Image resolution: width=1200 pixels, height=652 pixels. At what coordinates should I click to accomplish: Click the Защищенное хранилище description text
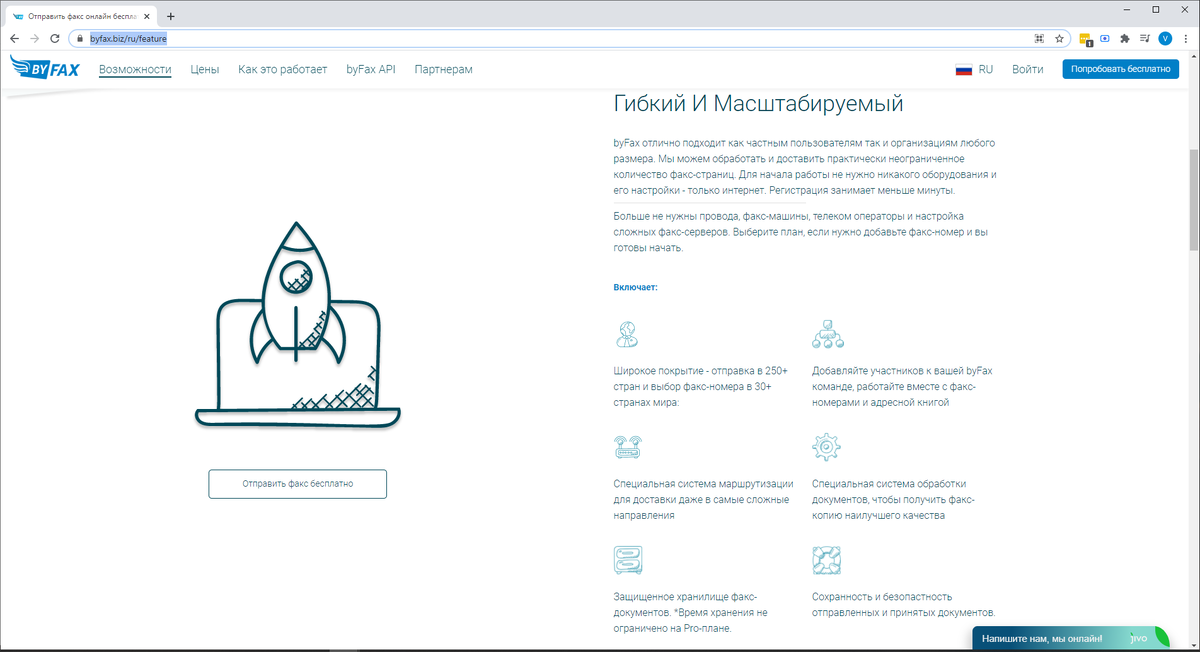point(691,613)
